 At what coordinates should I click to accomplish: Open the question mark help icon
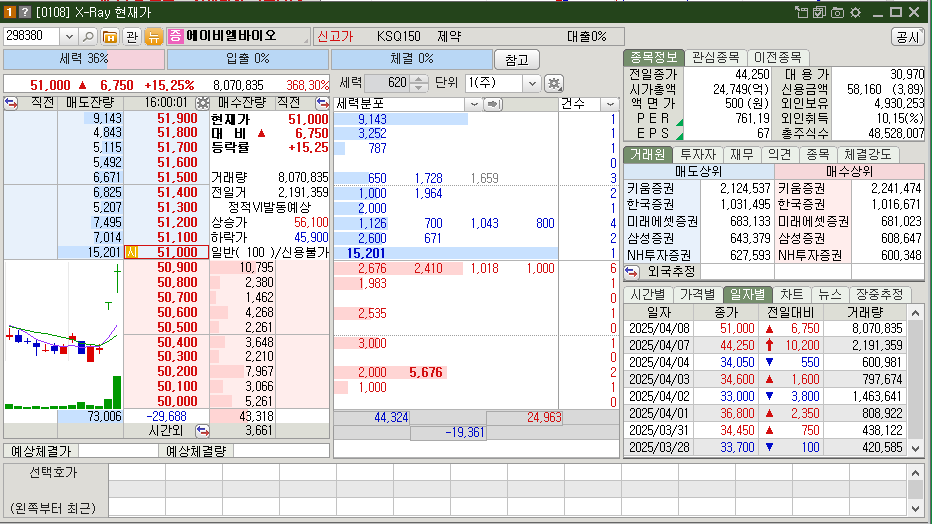pos(24,12)
